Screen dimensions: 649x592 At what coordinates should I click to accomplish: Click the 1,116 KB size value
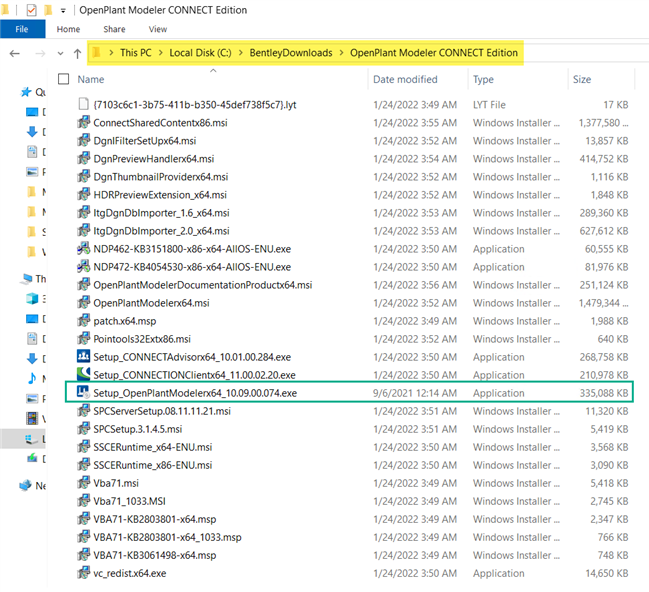tap(609, 177)
